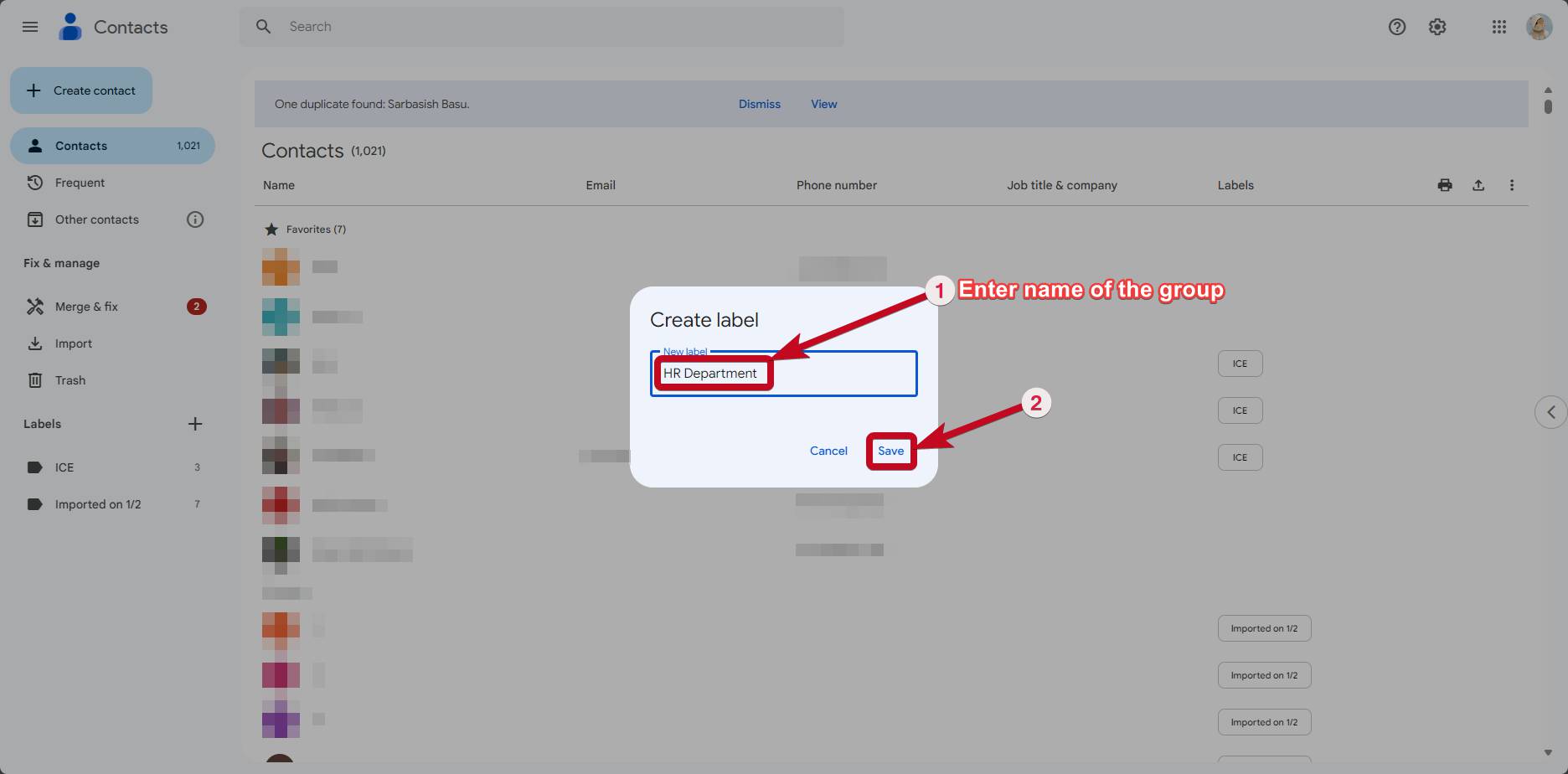Open the Google apps grid

1499,27
